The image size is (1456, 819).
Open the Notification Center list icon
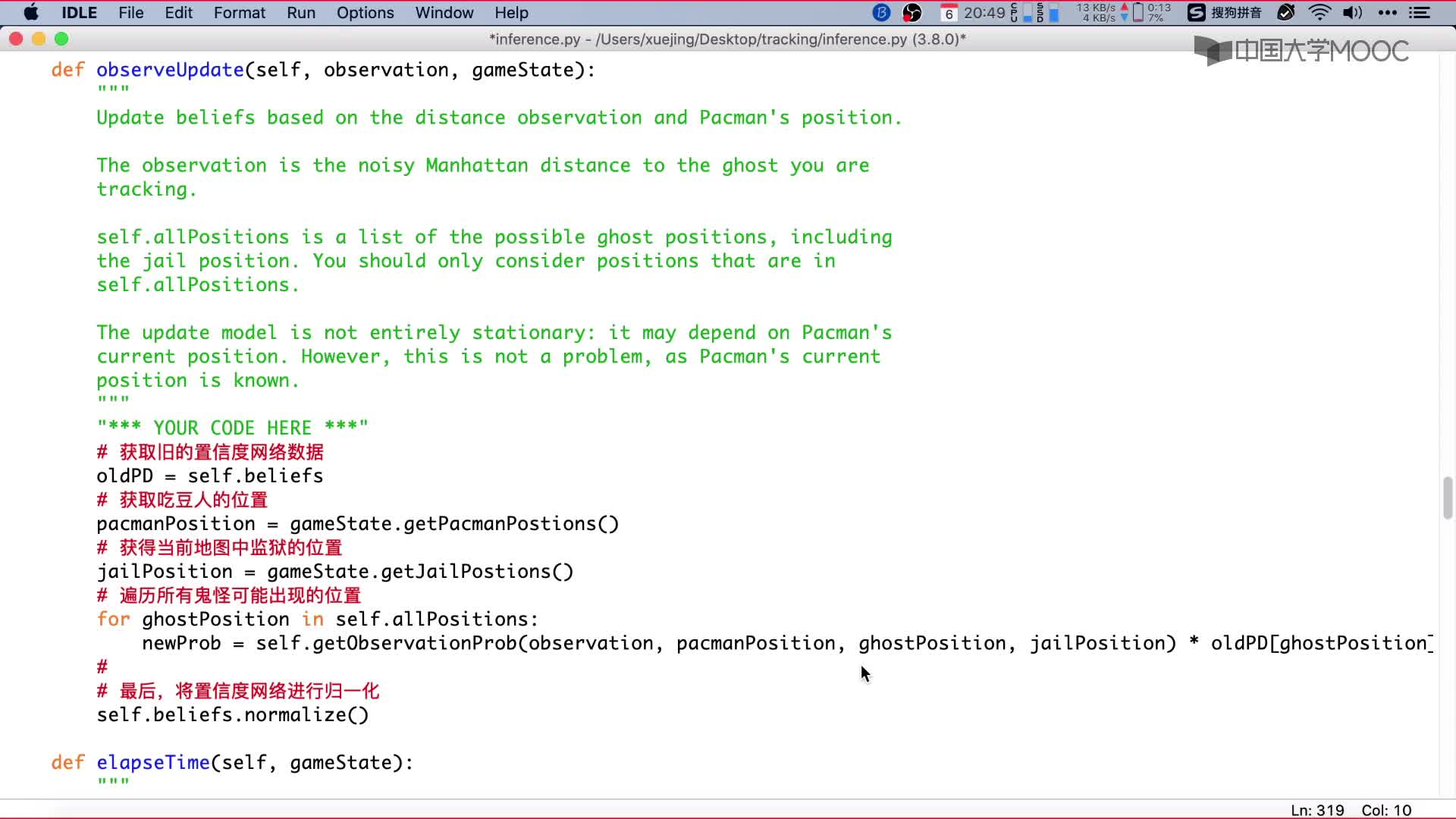click(1420, 13)
